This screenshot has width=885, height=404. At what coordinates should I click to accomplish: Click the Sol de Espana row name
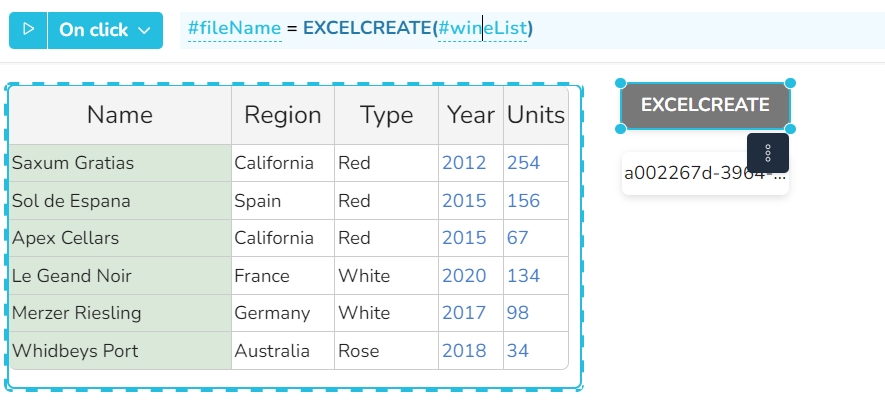coord(71,201)
